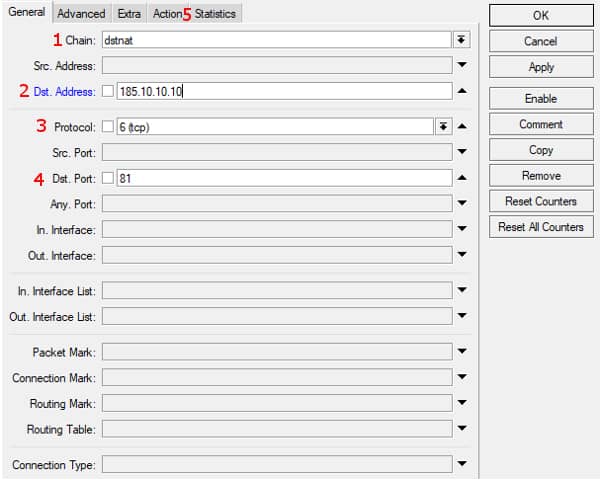Collapse the Dst. Port field

point(462,178)
